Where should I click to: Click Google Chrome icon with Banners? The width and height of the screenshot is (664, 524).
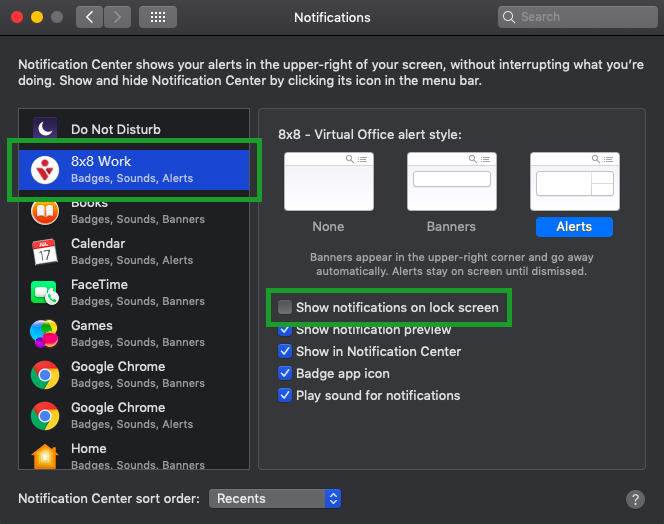point(45,374)
